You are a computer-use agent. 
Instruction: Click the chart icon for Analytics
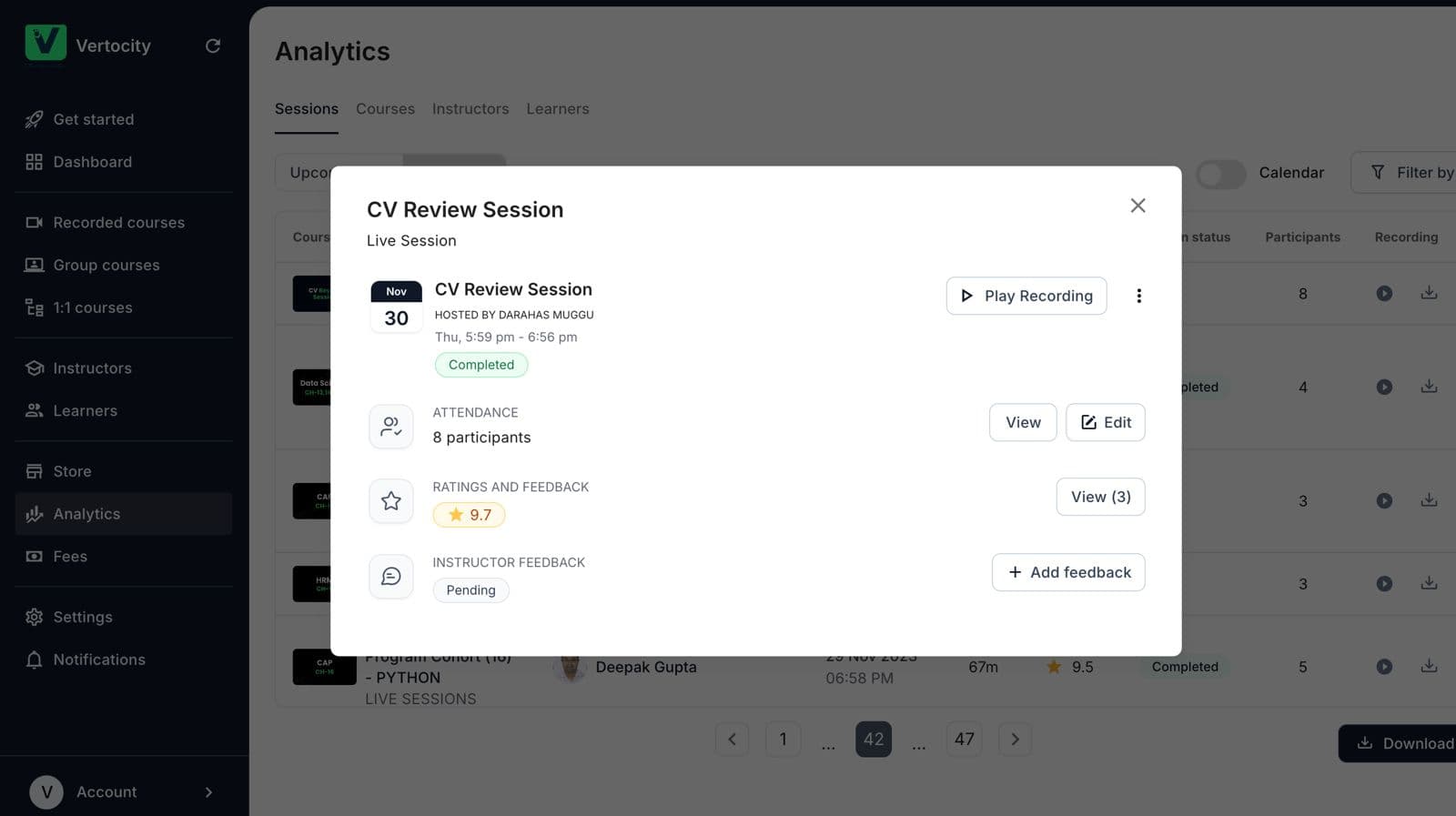pos(35,514)
